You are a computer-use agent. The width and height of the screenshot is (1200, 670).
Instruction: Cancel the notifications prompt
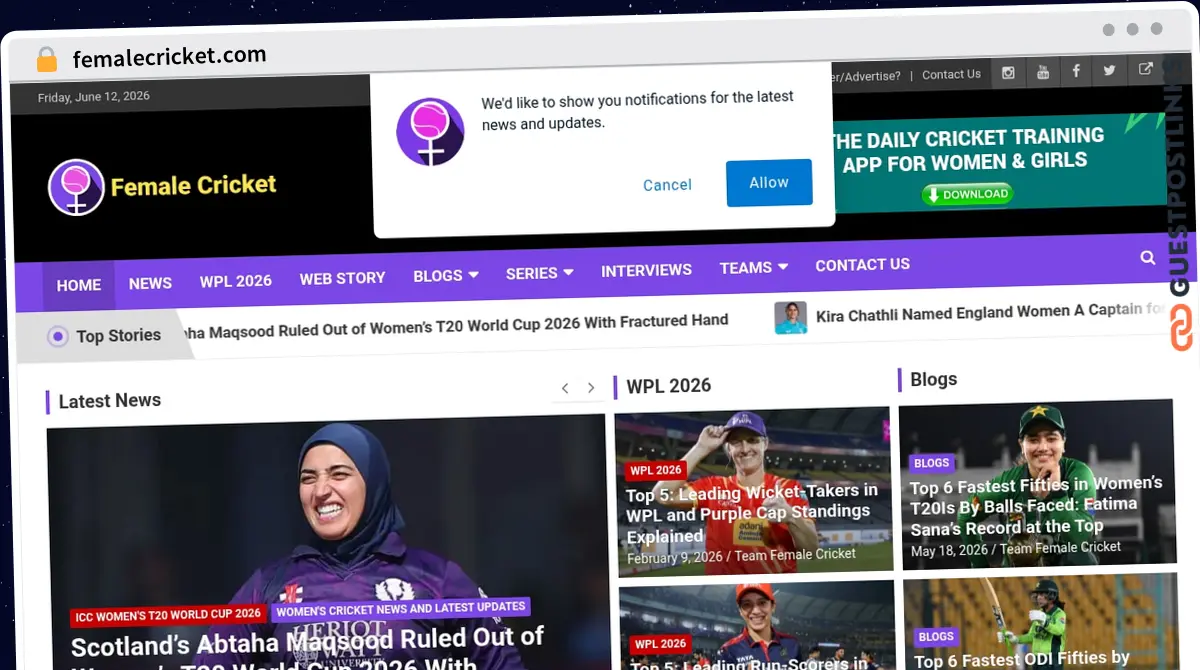pyautogui.click(x=667, y=185)
